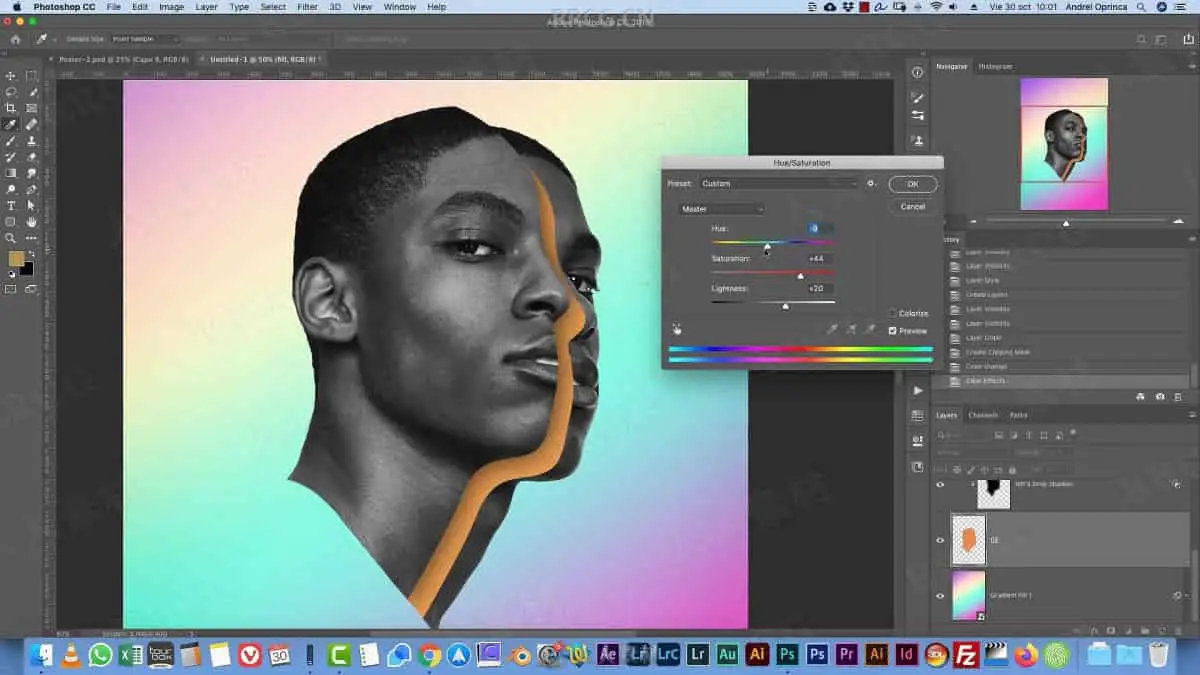This screenshot has width=1200, height=675.
Task: Toggle visibility of the Drop Shadow layer
Action: pos(940,485)
